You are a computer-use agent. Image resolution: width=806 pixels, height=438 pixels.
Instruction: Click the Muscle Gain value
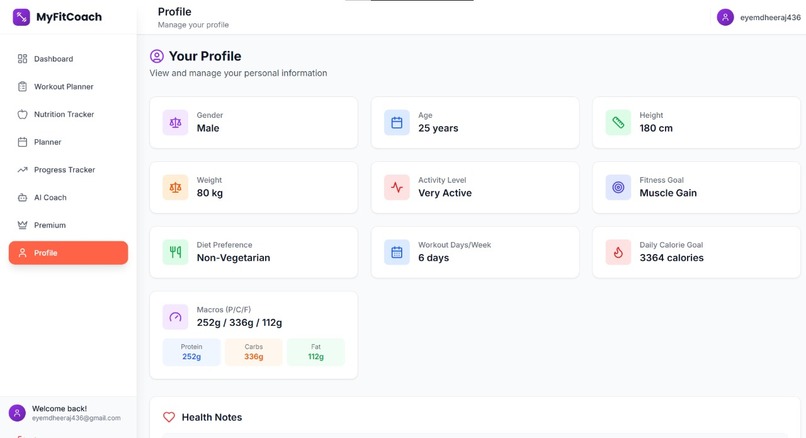pos(668,193)
